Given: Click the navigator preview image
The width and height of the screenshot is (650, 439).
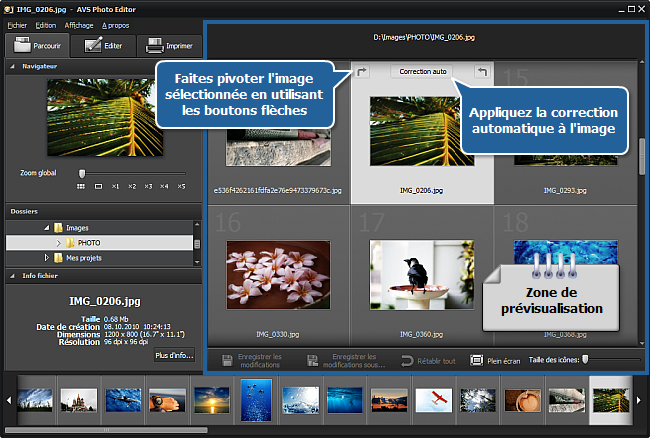Looking at the screenshot, I should 105,118.
